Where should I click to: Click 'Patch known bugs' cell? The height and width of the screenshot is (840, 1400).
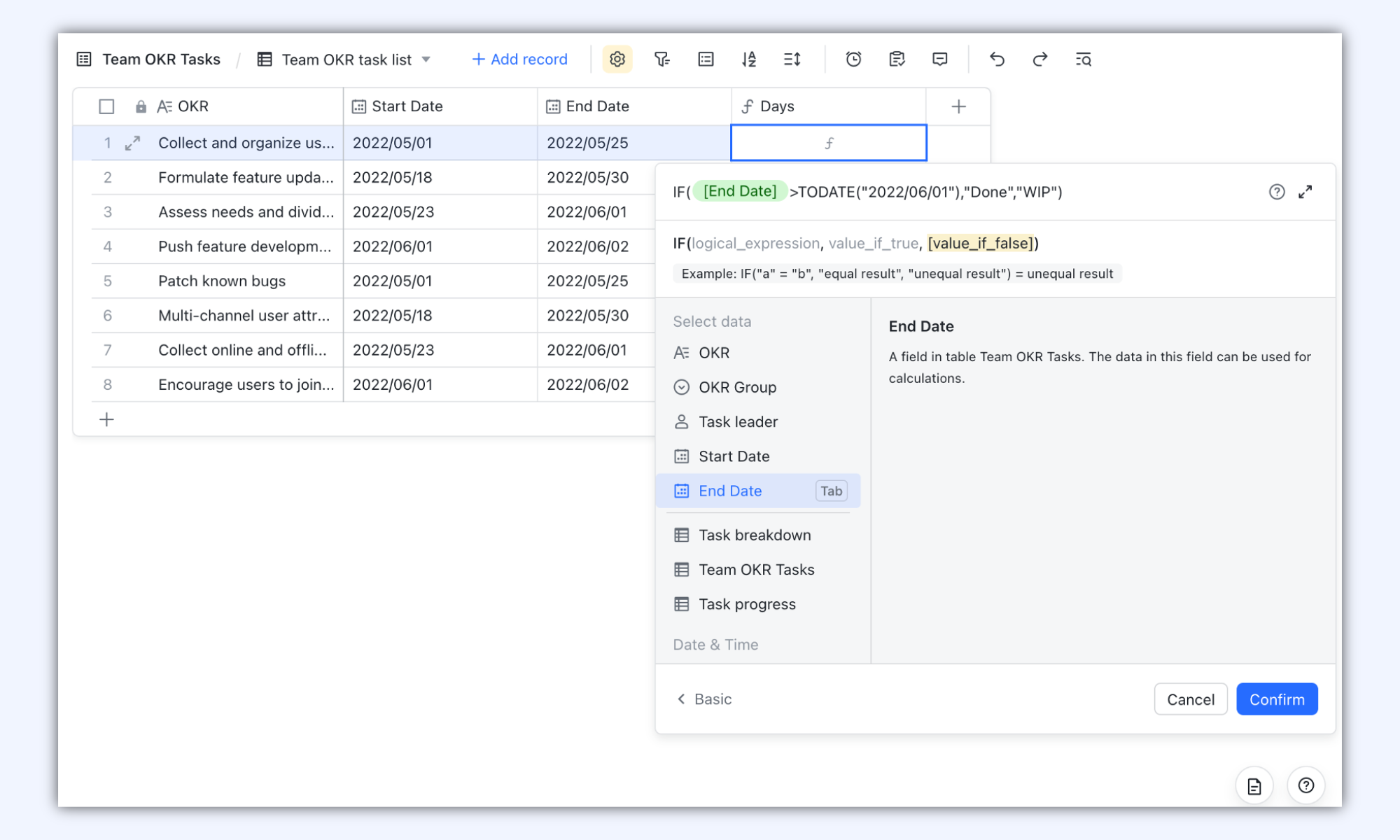222,281
